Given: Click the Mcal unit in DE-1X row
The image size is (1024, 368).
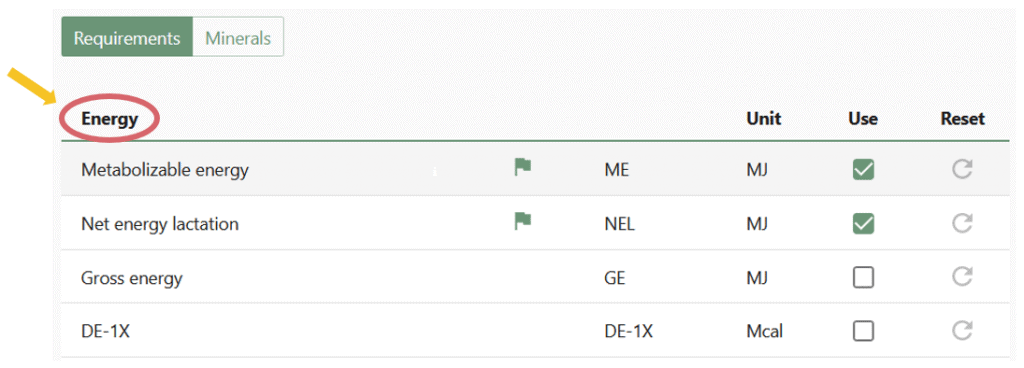Looking at the screenshot, I should pyautogui.click(x=764, y=331).
